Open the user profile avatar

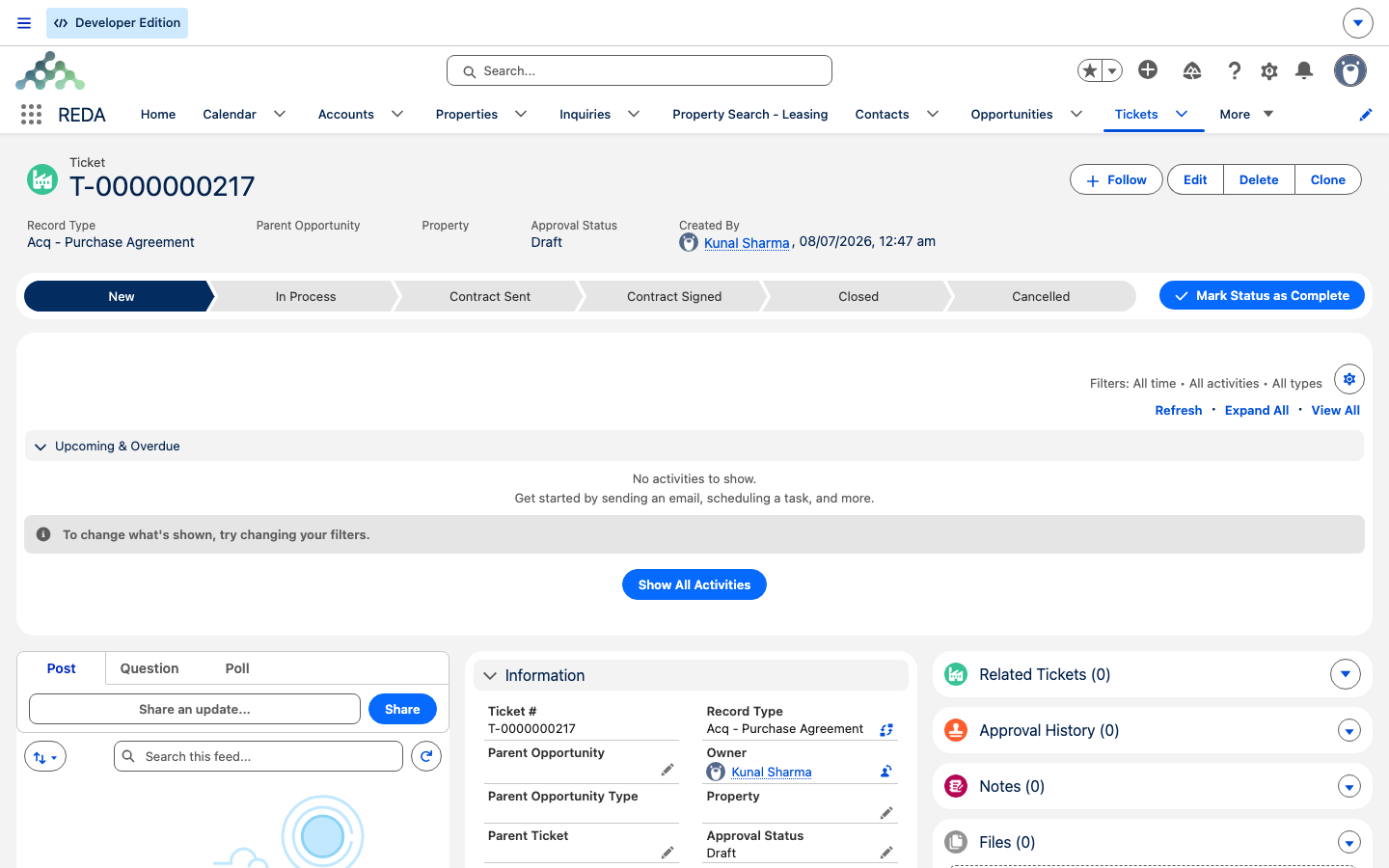pos(1350,70)
